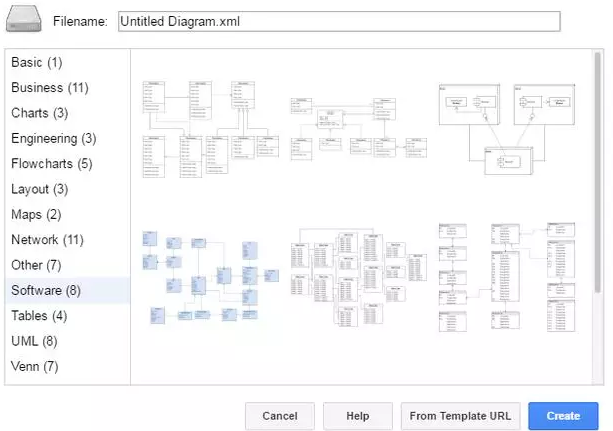Pick the top-left class diagram template
This screenshot has height=431, width=613.
(206, 129)
